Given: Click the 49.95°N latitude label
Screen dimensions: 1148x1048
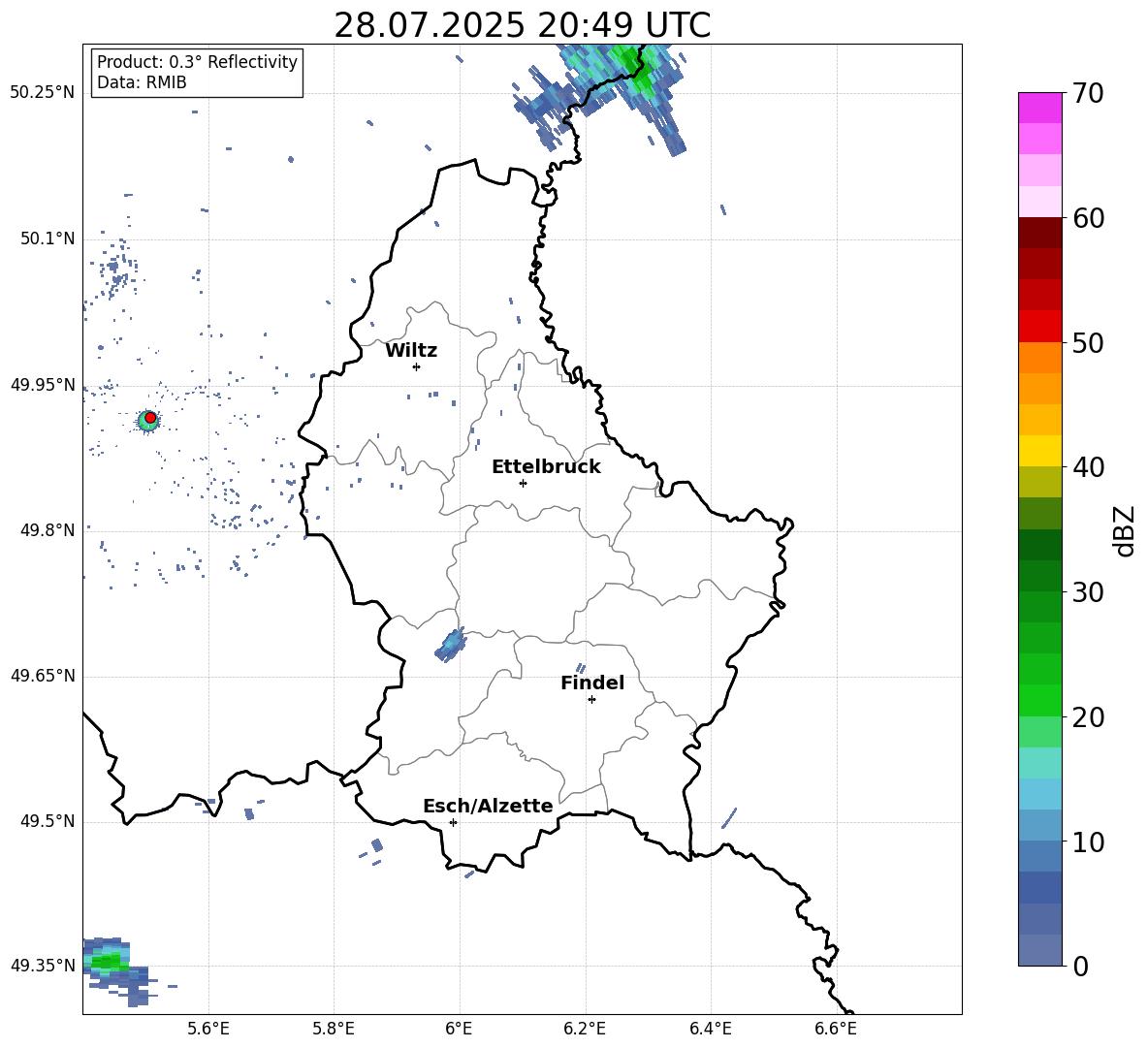Looking at the screenshot, I should [43, 385].
